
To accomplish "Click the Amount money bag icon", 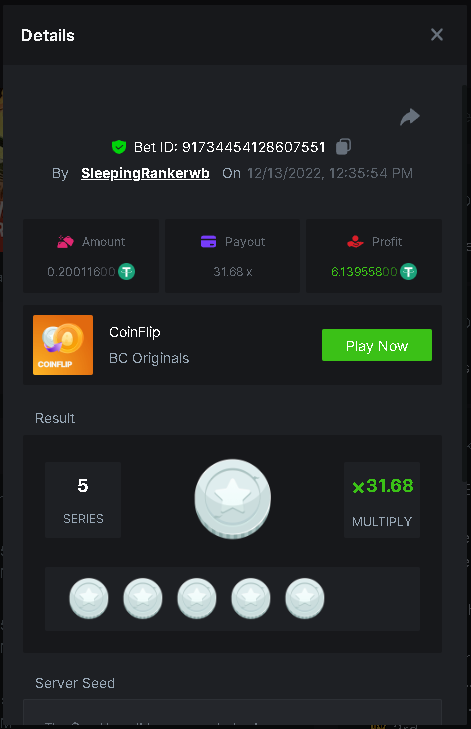I will [65, 242].
